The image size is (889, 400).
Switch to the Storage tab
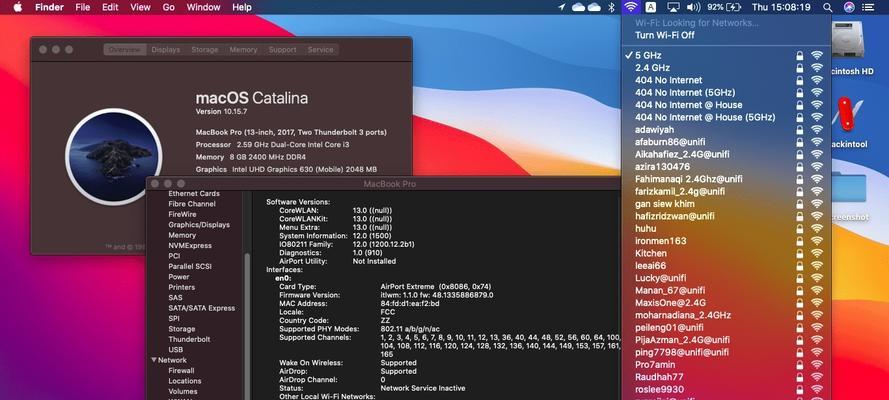(x=205, y=50)
